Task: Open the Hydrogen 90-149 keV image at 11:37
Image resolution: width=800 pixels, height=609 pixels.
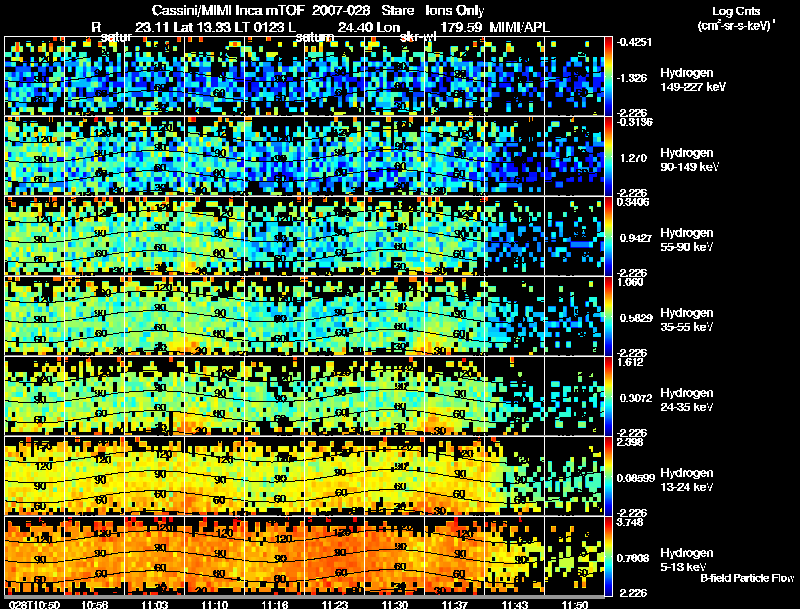Action: click(x=454, y=156)
